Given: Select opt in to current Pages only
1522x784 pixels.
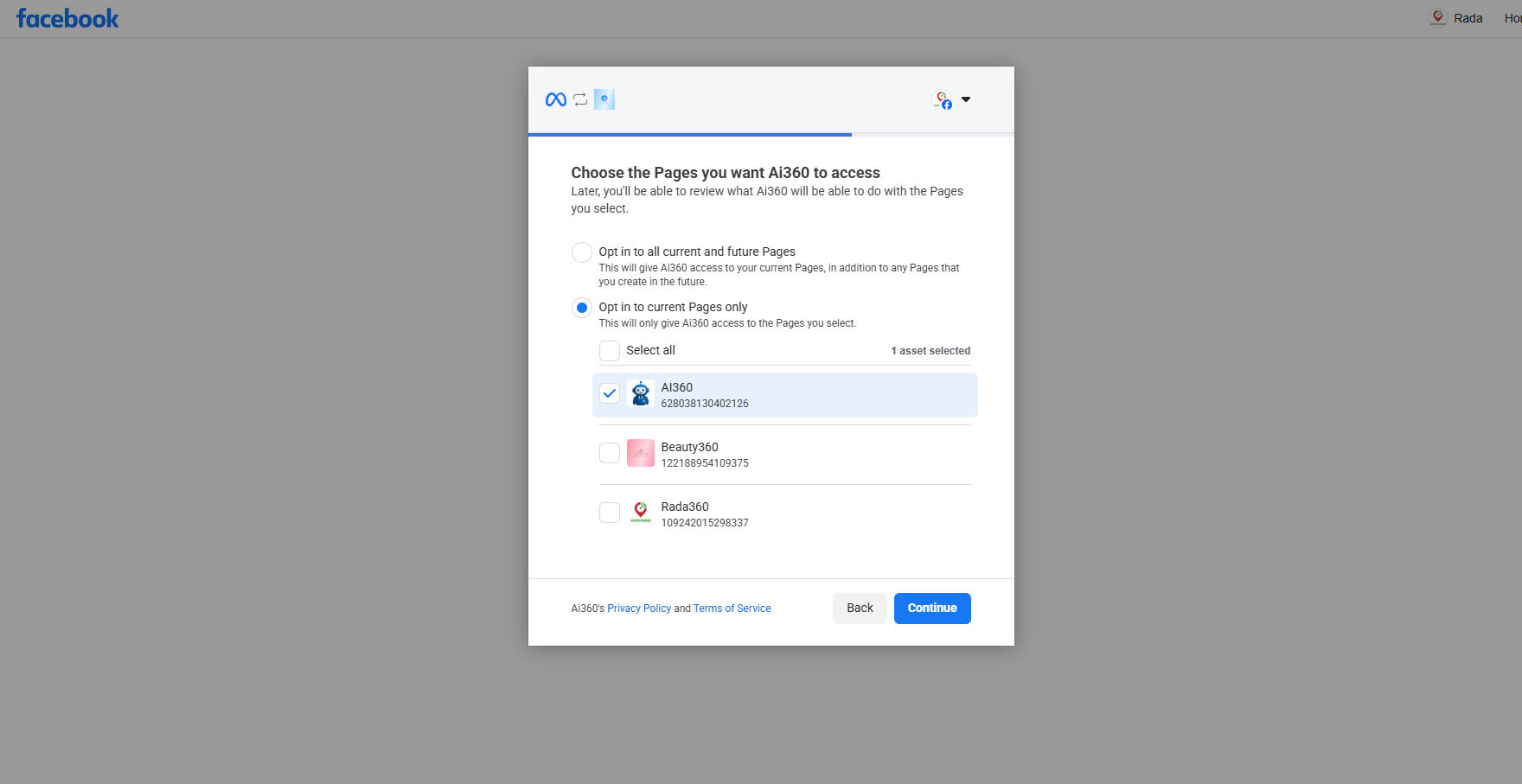Looking at the screenshot, I should tap(581, 307).
